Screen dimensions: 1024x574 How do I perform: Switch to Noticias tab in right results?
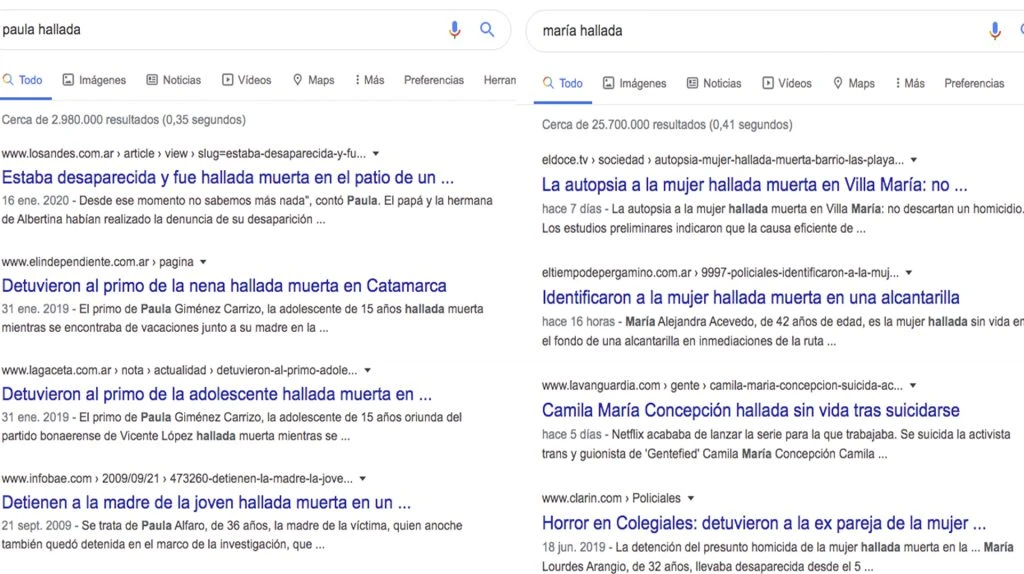point(713,84)
